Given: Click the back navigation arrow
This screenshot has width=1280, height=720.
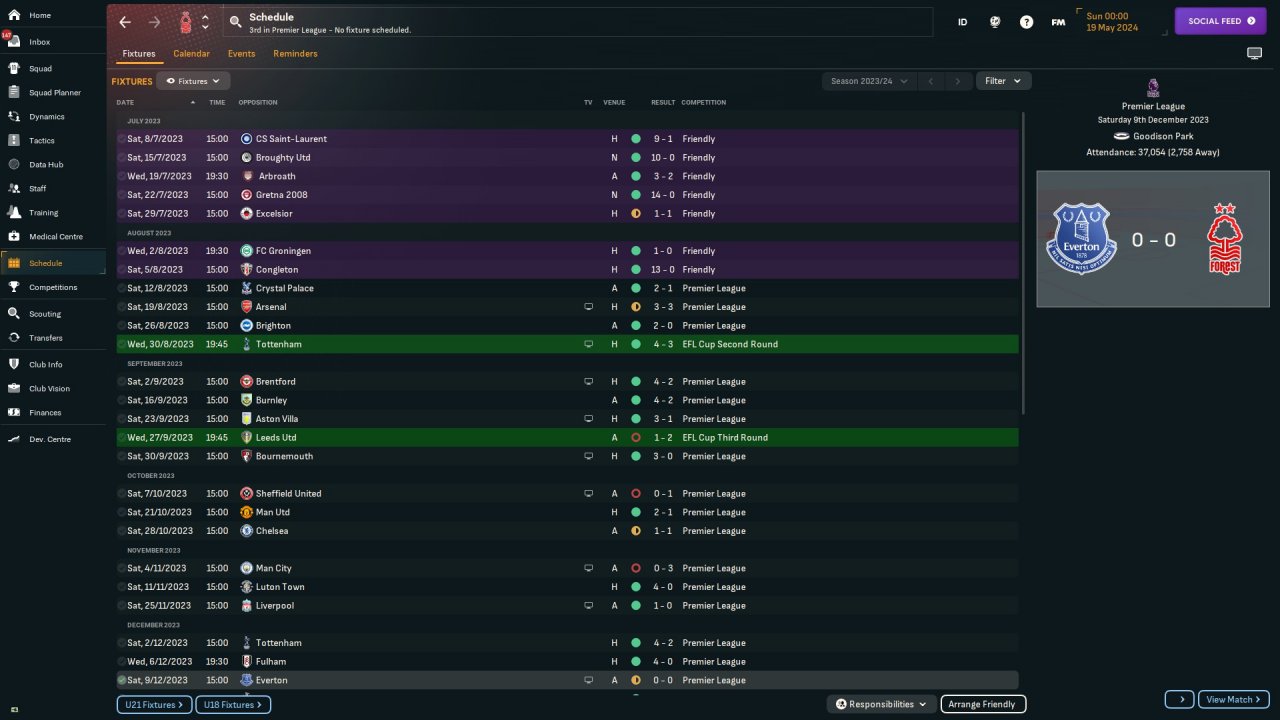Looking at the screenshot, I should (125, 22).
